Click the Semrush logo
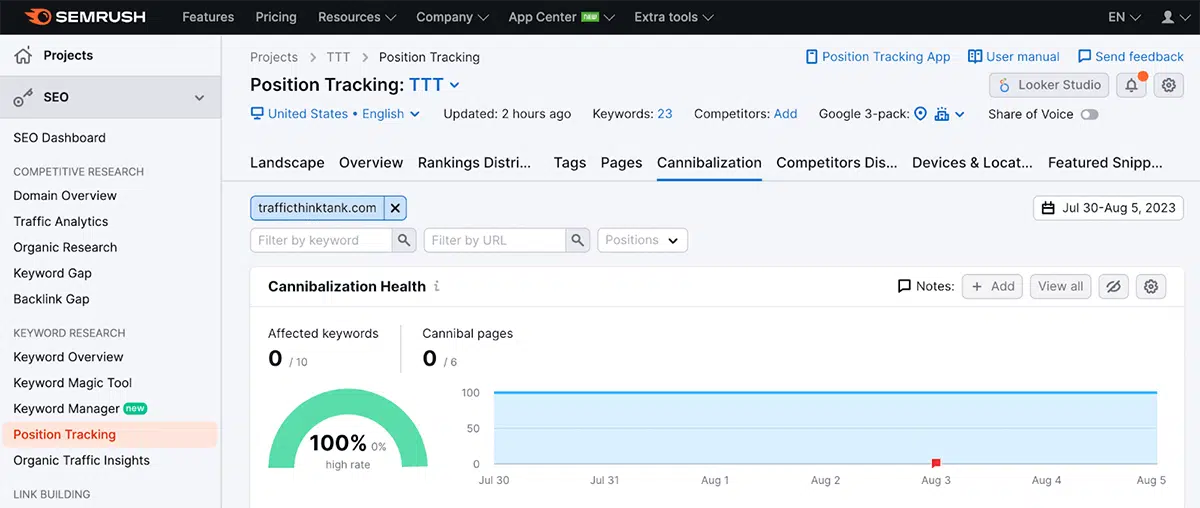The image size is (1200, 508). pyautogui.click(x=86, y=17)
